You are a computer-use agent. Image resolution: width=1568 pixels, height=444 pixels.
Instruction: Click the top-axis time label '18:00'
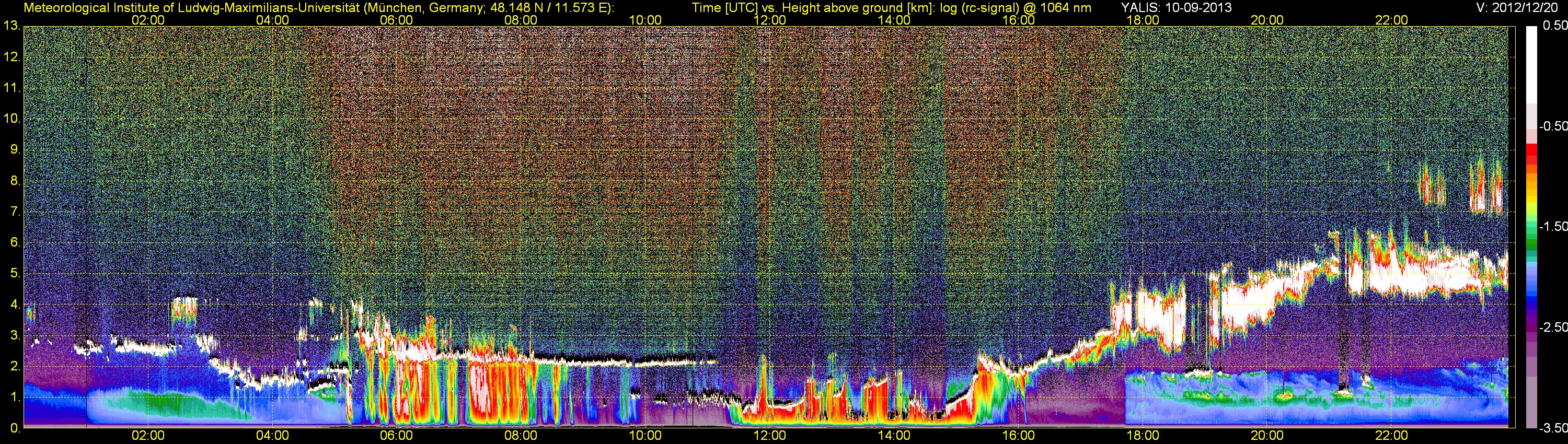1143,20
